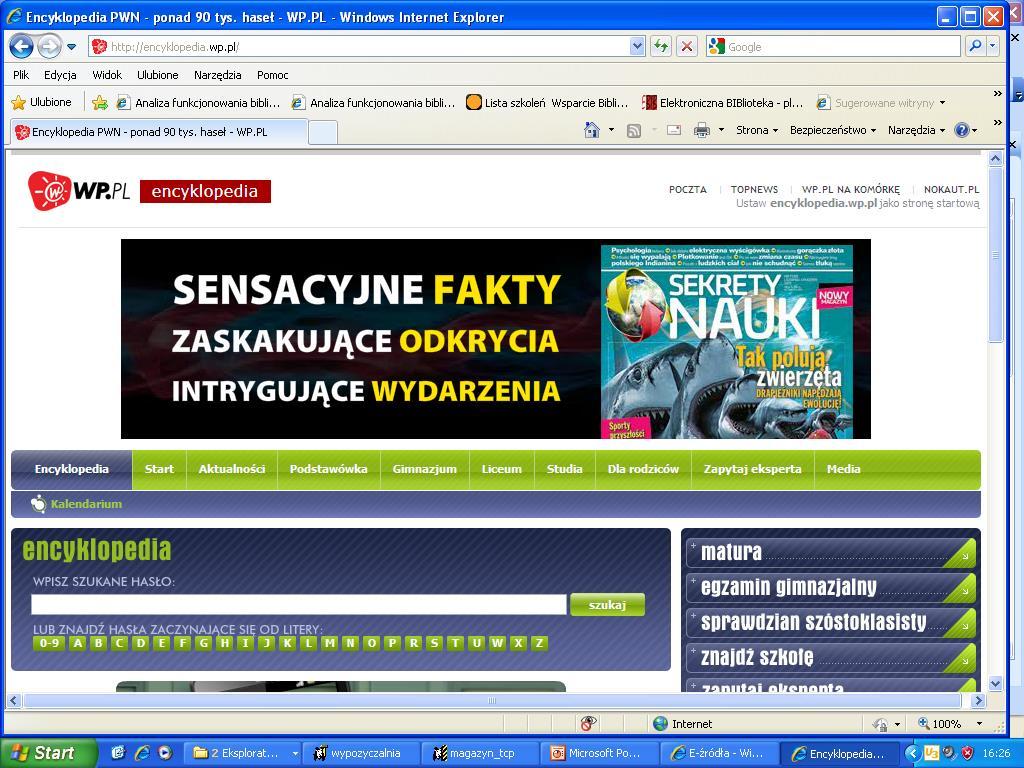Choose letter Z in alphabet index

click(x=539, y=643)
